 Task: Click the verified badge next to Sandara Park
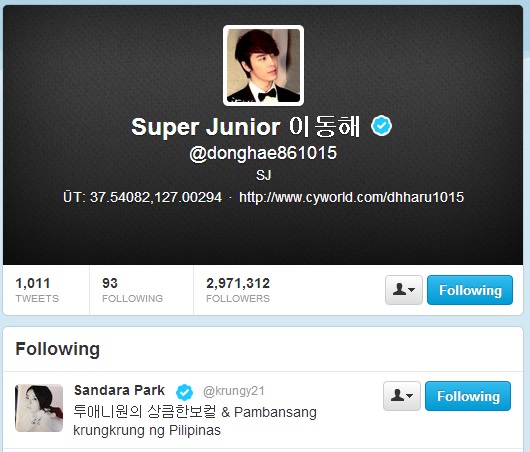[184, 392]
